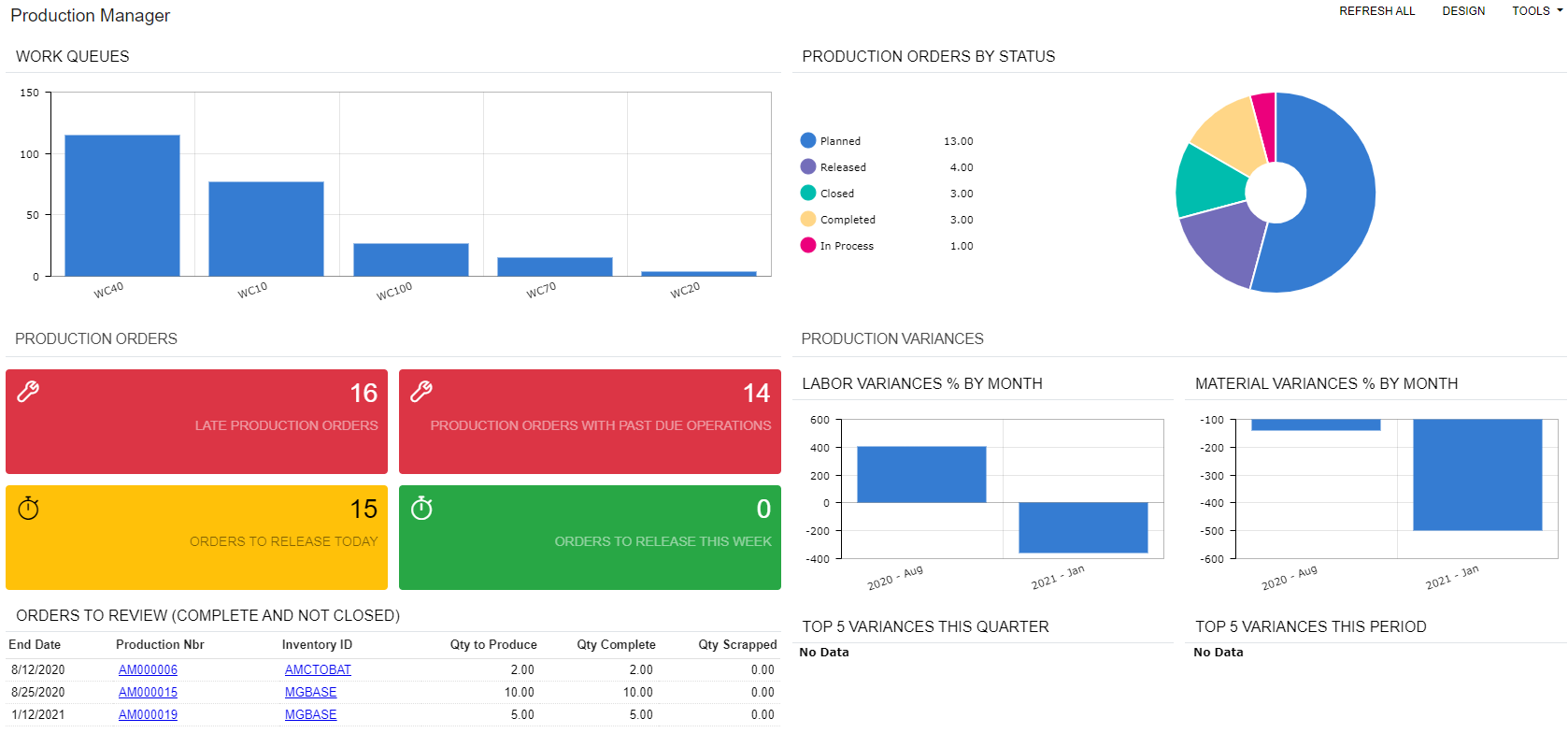This screenshot has width=1568, height=733.
Task: Select the WC100 bar in Work Queues
Action: [x=411, y=260]
